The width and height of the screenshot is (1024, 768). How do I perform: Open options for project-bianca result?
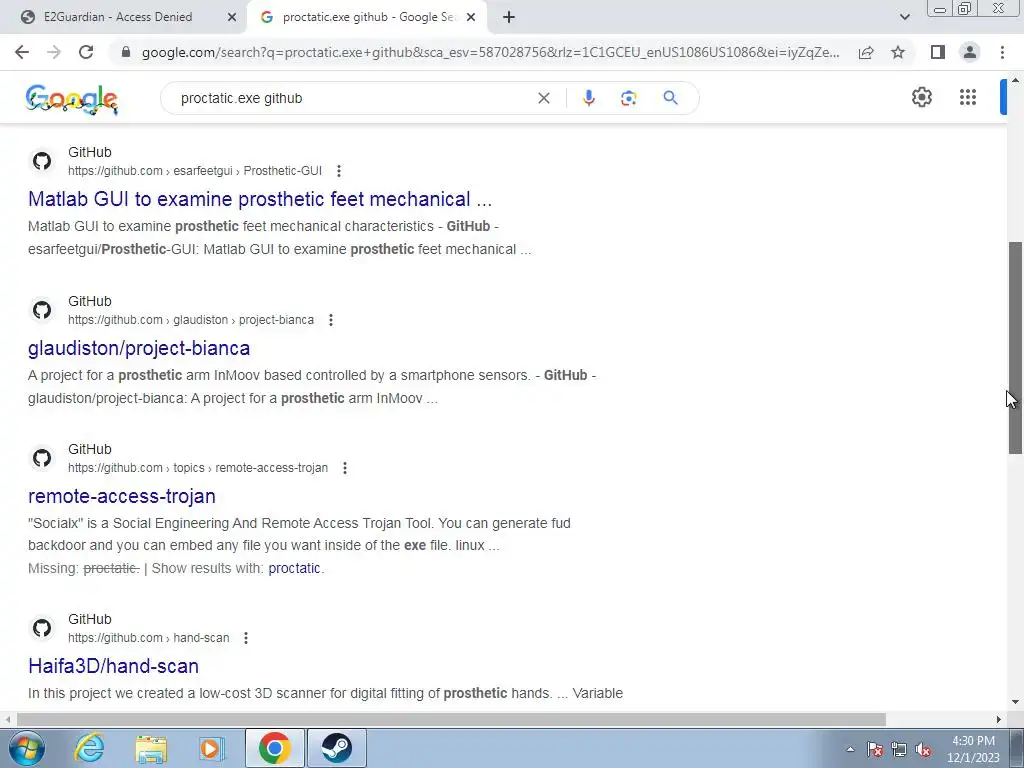click(x=330, y=320)
